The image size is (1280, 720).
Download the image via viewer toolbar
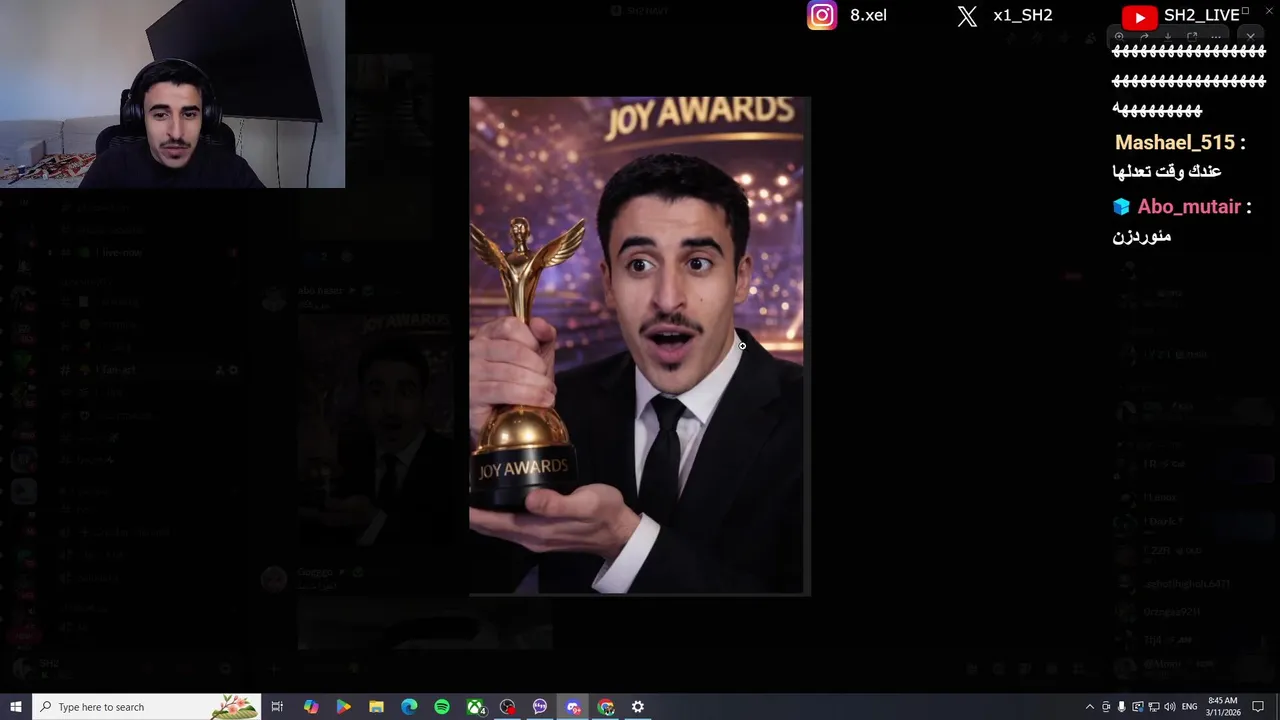point(1168,37)
